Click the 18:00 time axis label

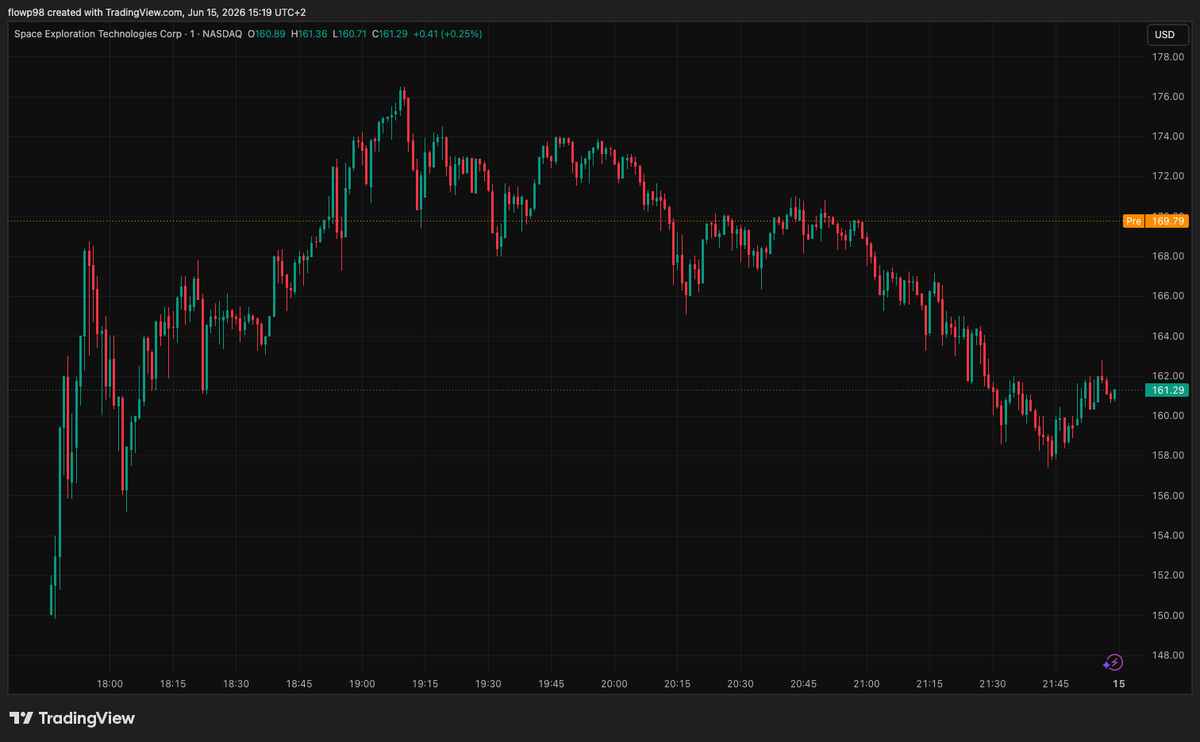[110, 684]
